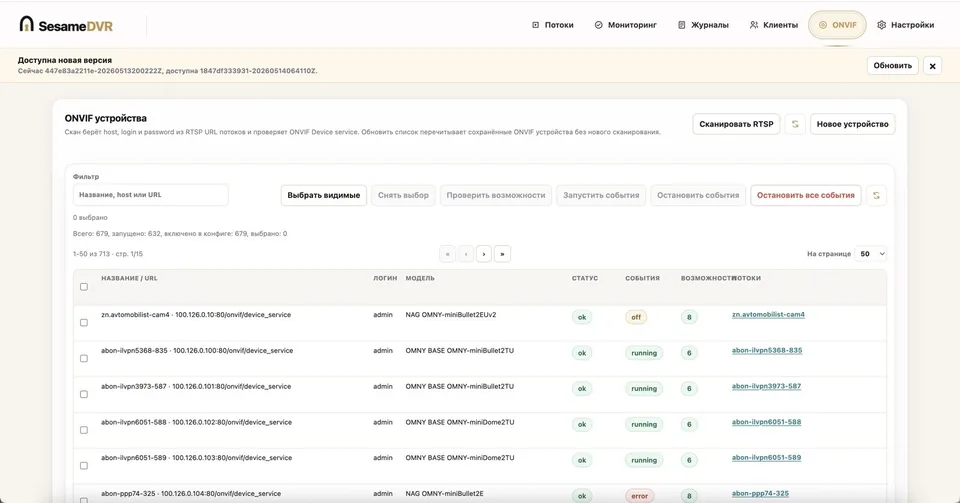The image size is (960, 503).
Task: Go to last page of results
Action: [x=502, y=254]
